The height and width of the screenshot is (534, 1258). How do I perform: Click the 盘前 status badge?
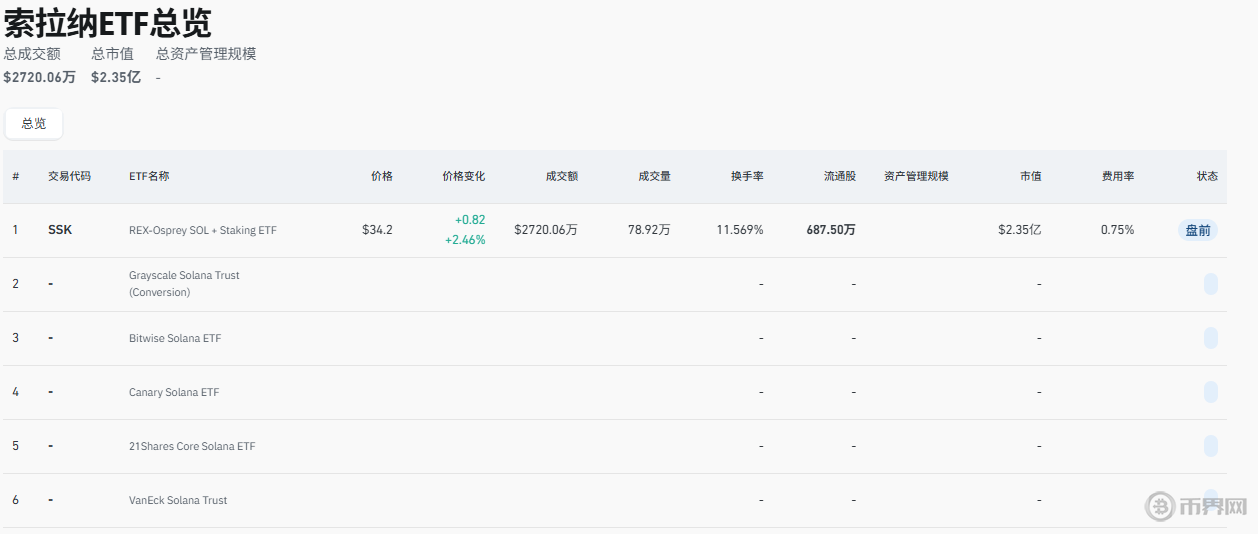click(x=1197, y=230)
